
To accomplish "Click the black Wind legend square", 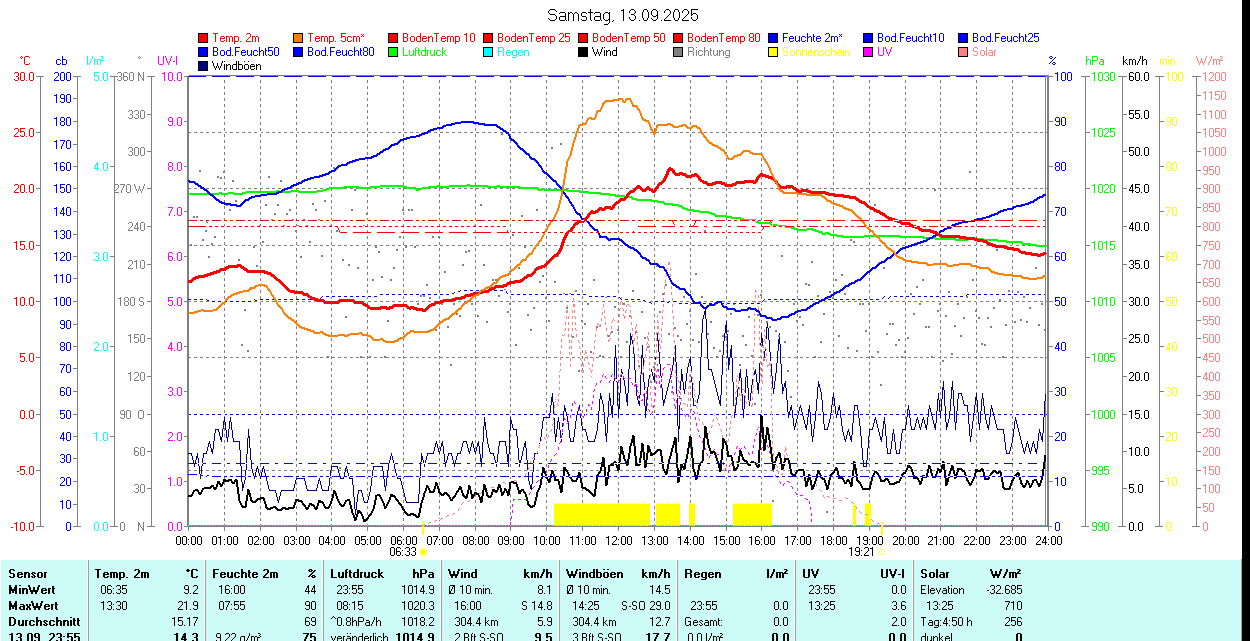I will (584, 52).
